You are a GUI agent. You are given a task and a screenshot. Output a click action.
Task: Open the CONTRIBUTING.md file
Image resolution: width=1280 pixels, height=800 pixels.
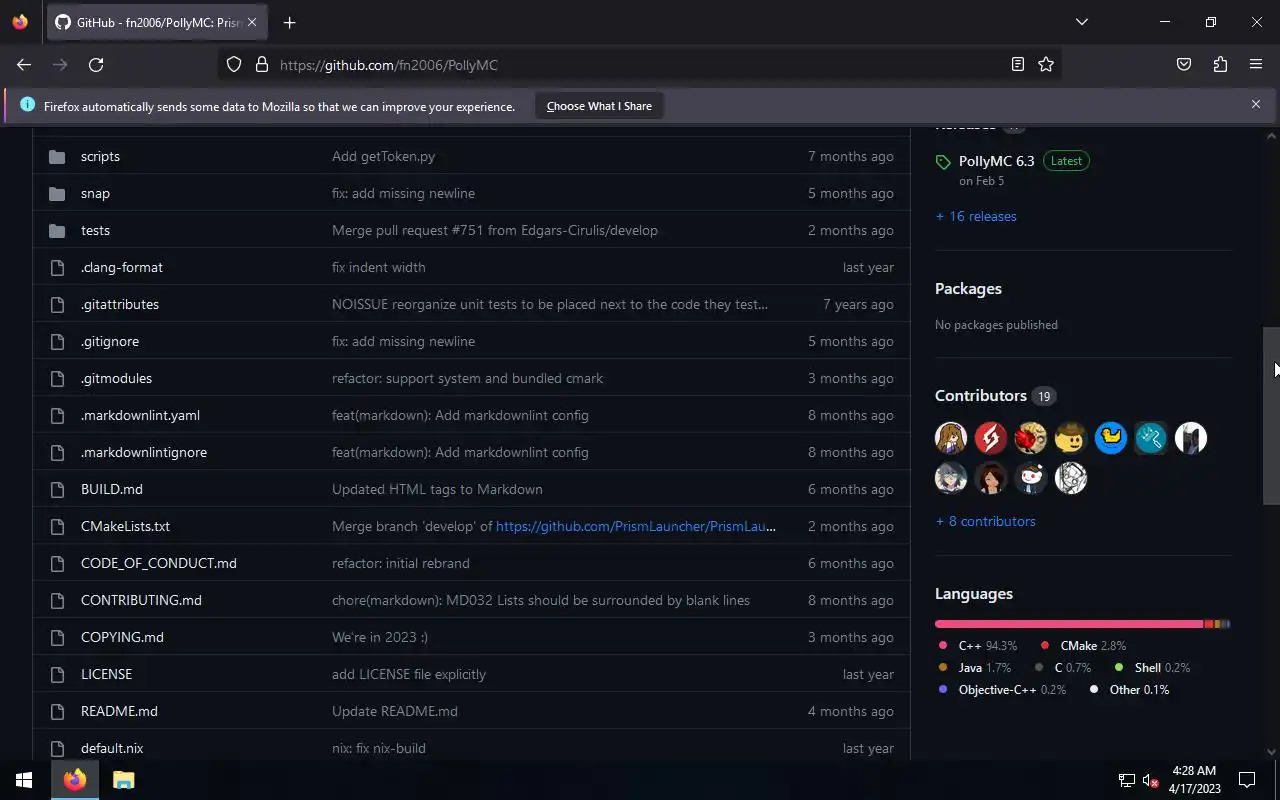(141, 601)
